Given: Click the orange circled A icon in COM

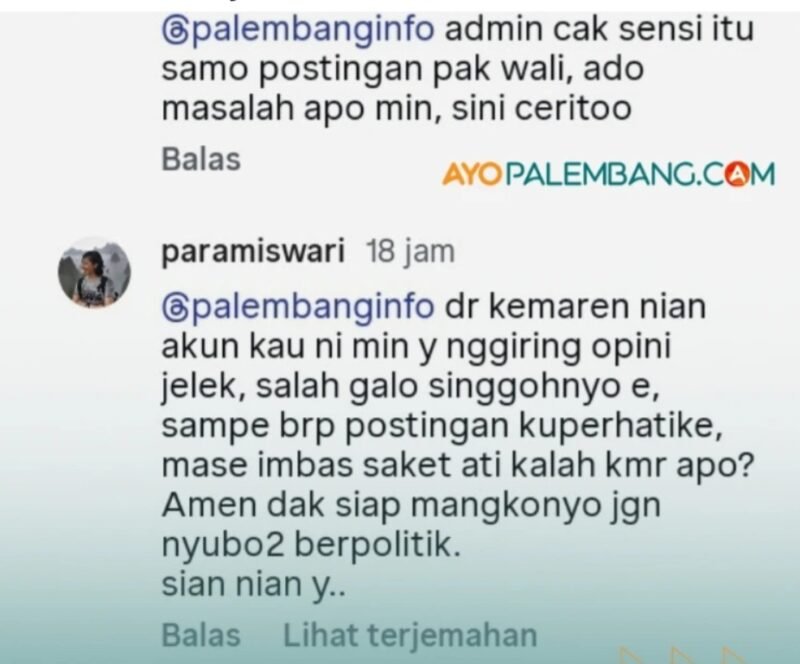Looking at the screenshot, I should [x=738, y=176].
